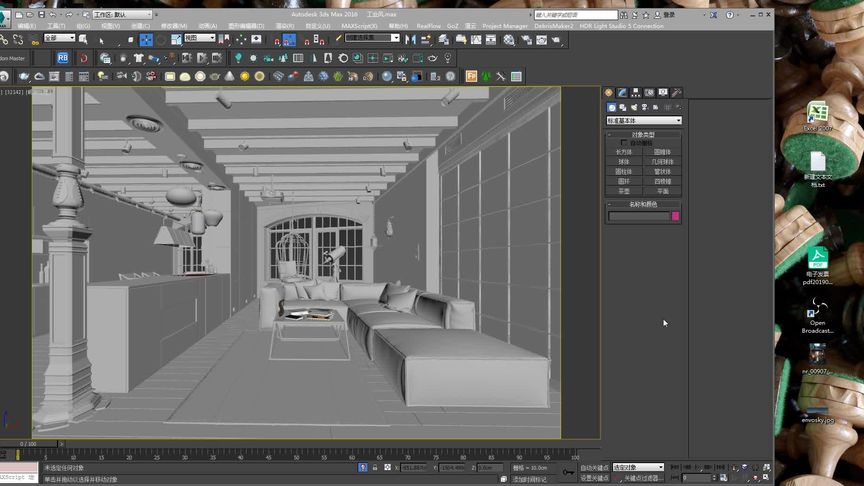Toggle the Angle Snap button

[x=289, y=40]
